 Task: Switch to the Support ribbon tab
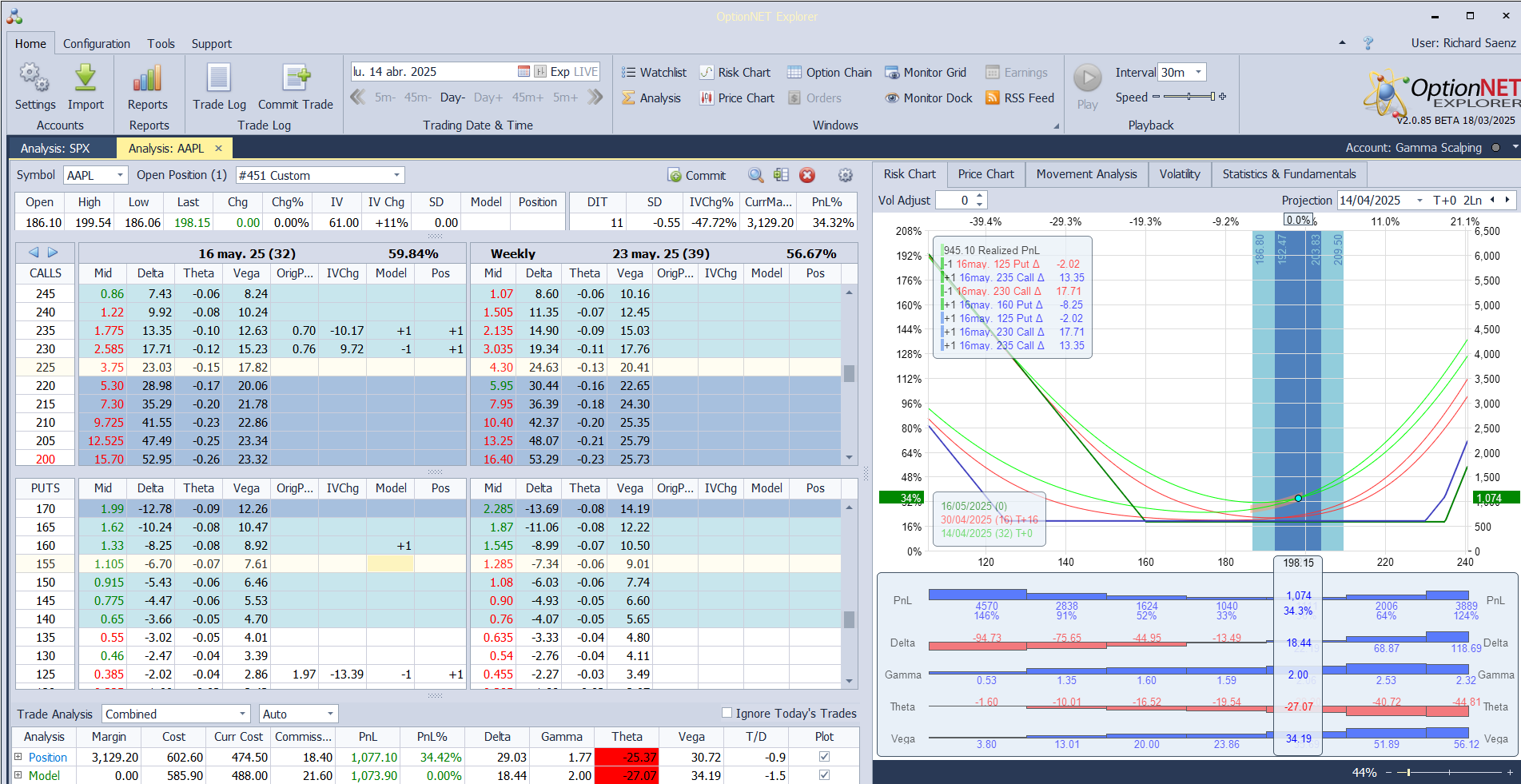pos(212,44)
